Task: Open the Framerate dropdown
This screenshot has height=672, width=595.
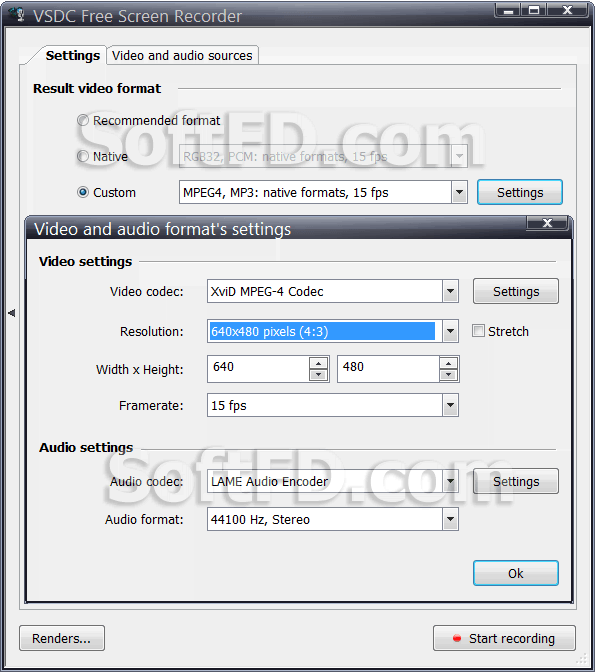Action: click(450, 405)
